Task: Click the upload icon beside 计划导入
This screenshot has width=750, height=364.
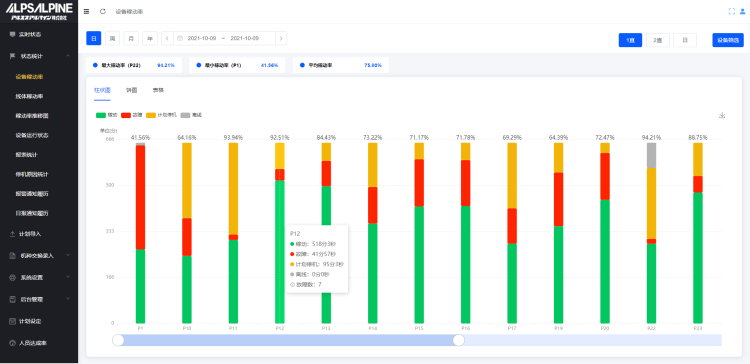Action: [x=12, y=234]
